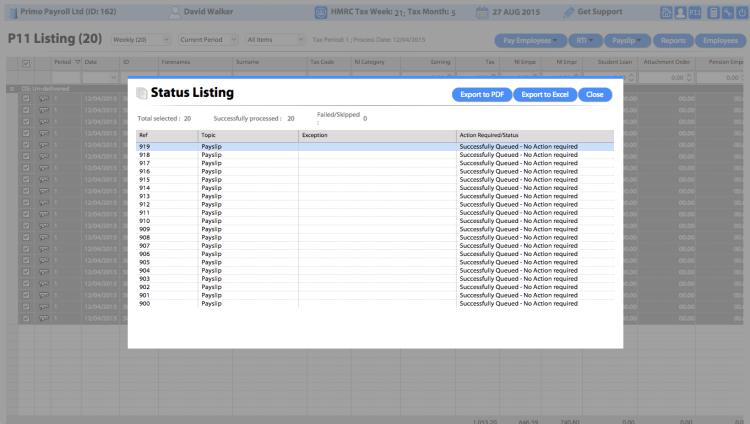Click Export to PDF button
This screenshot has height=424, width=750.
pyautogui.click(x=482, y=94)
